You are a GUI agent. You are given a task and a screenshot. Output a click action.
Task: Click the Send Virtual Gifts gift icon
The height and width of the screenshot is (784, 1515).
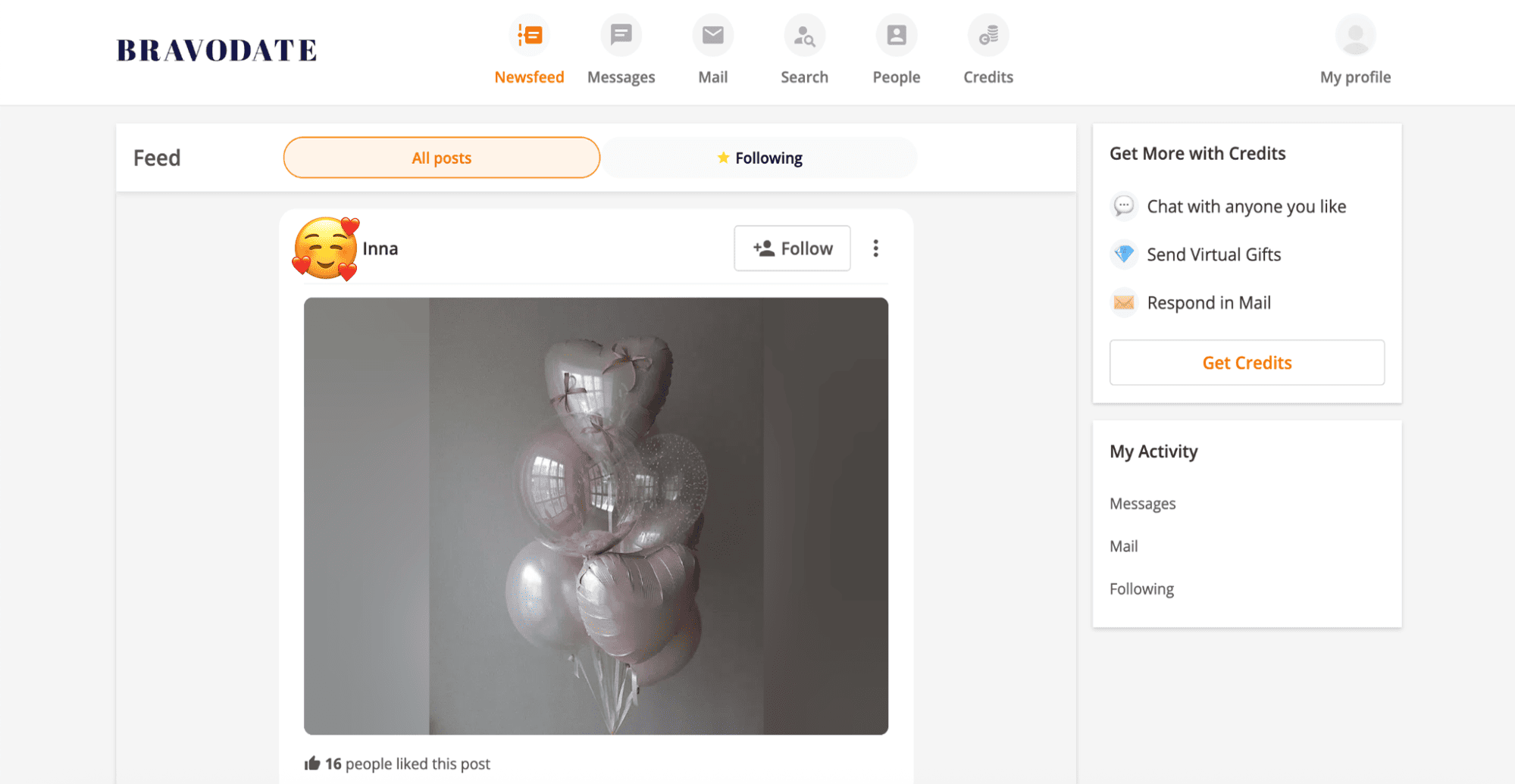1124,254
